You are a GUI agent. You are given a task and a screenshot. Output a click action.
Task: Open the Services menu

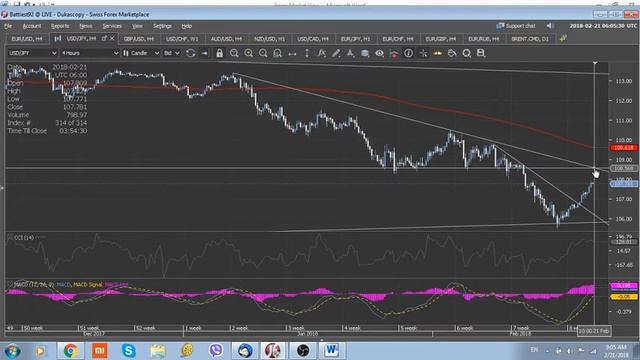coord(112,26)
